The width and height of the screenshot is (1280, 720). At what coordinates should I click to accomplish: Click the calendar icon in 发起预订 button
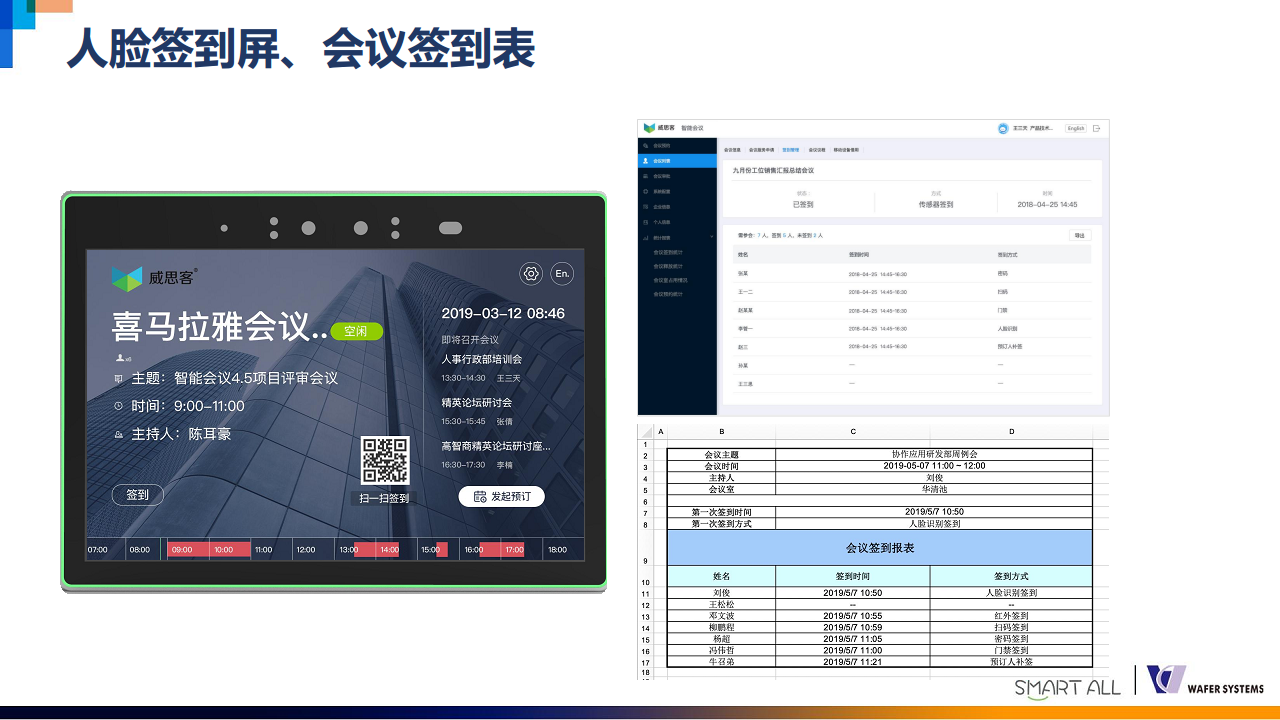480,496
